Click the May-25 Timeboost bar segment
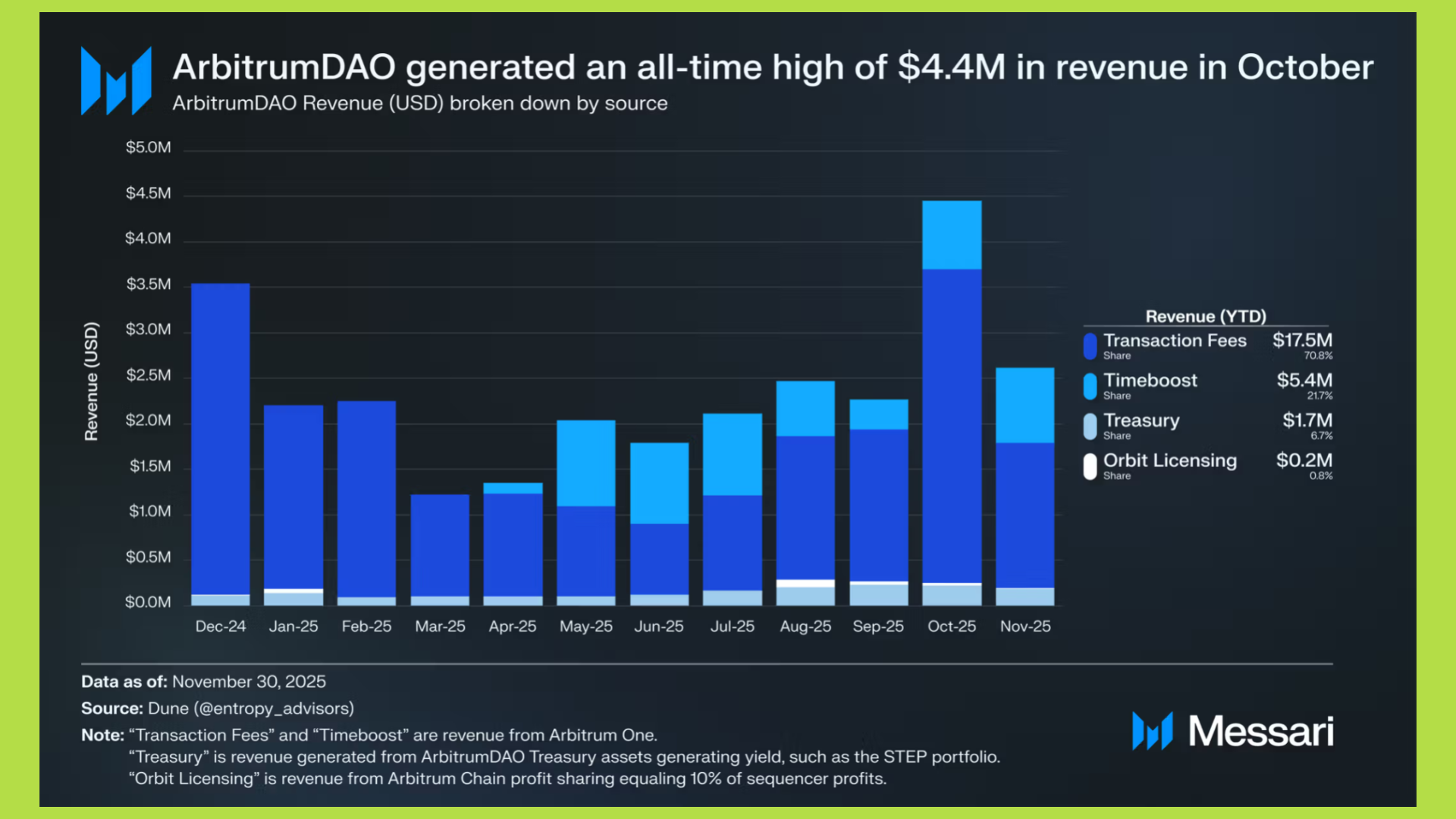This screenshot has height=819, width=1456. 585,463
